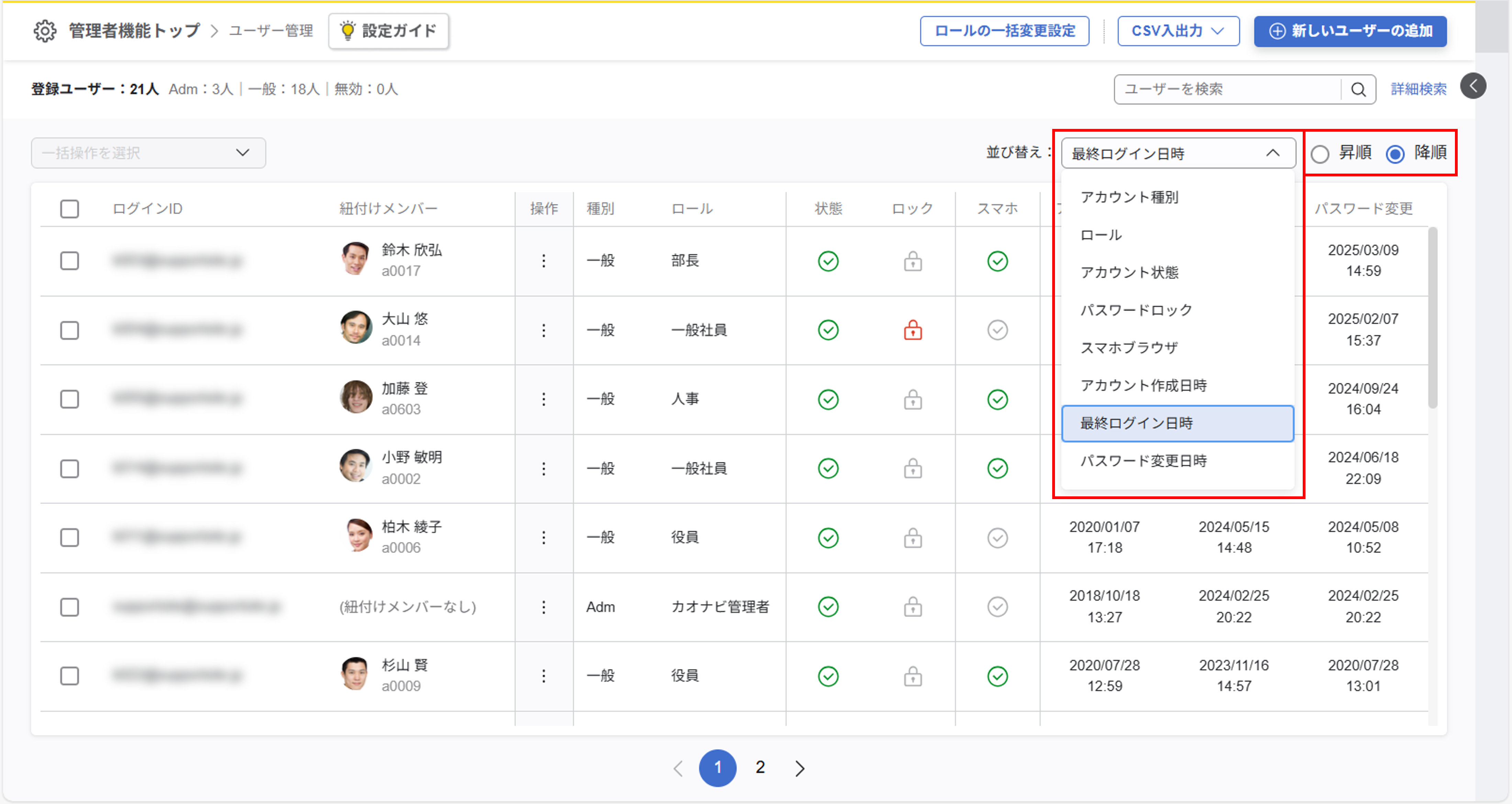The height and width of the screenshot is (804, 1512).
Task: Click the table vertical scrollbar
Action: 1432,317
